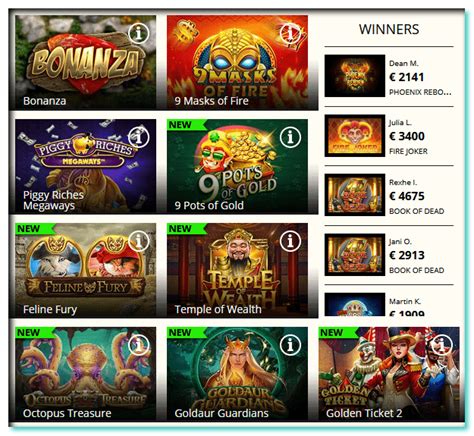Open Jani O. Book of Dead winner entry
This screenshot has width=474, height=436.
[x=389, y=255]
